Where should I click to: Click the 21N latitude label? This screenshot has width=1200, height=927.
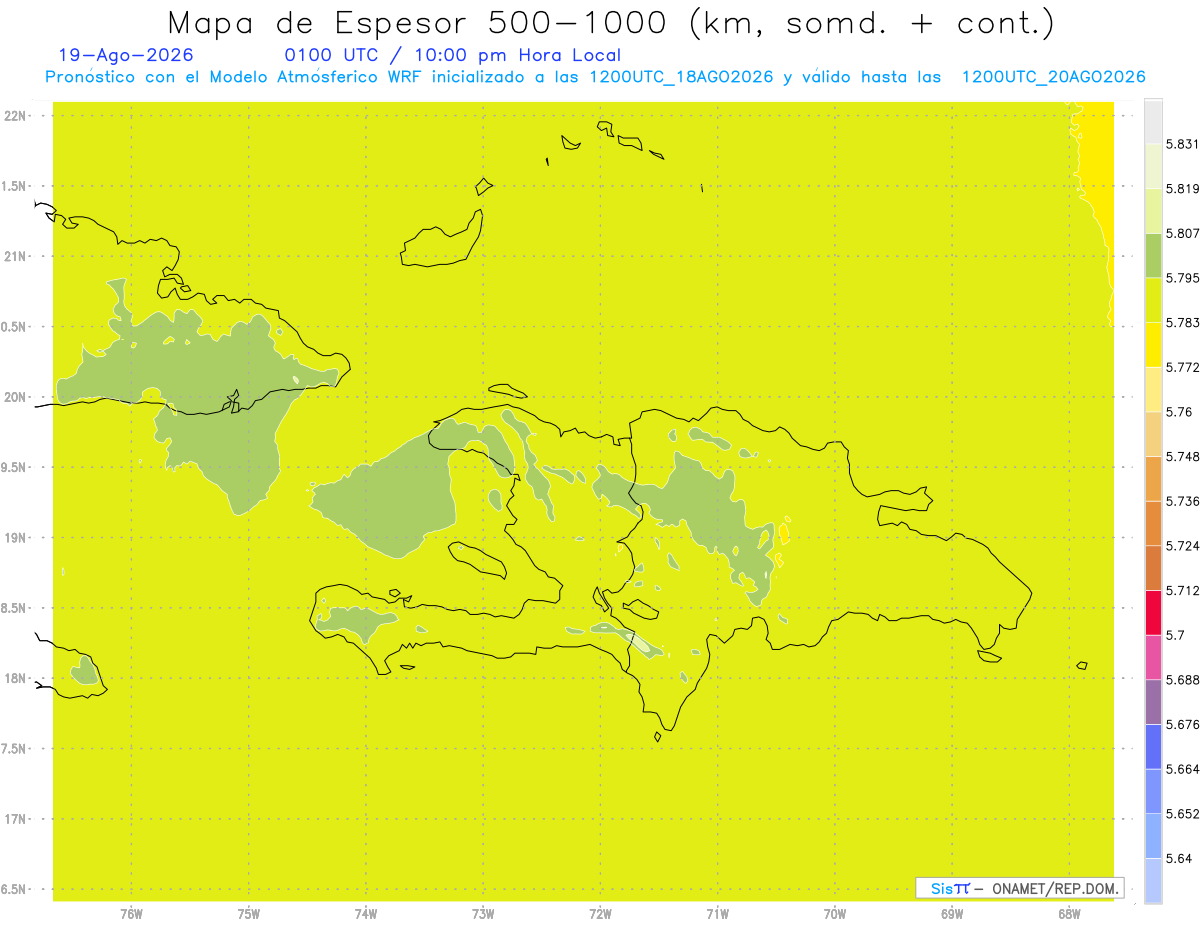point(16,257)
